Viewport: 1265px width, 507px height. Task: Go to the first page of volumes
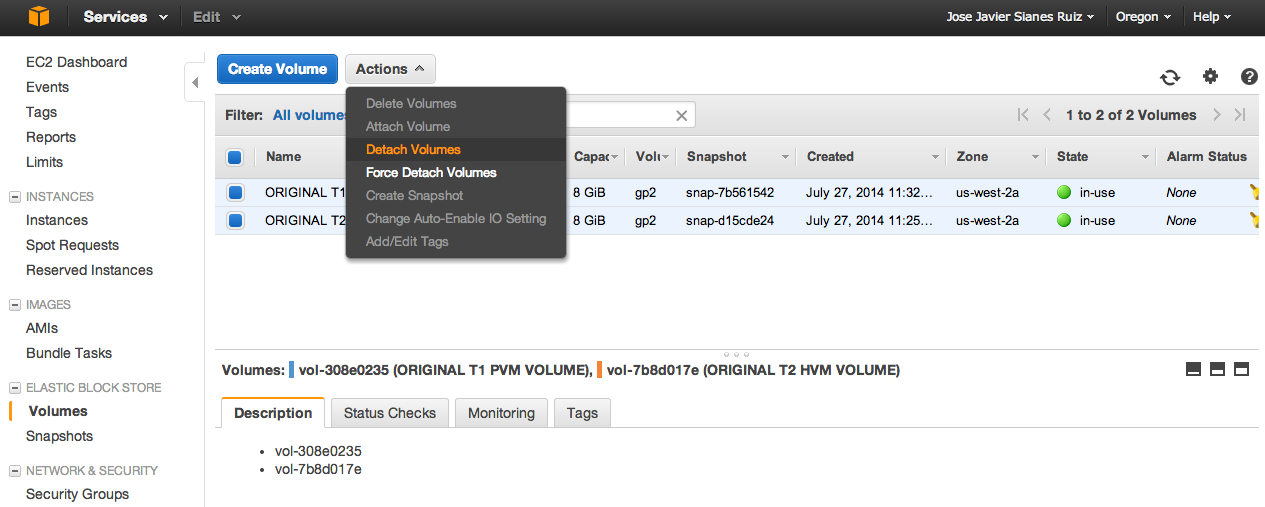click(x=1023, y=115)
